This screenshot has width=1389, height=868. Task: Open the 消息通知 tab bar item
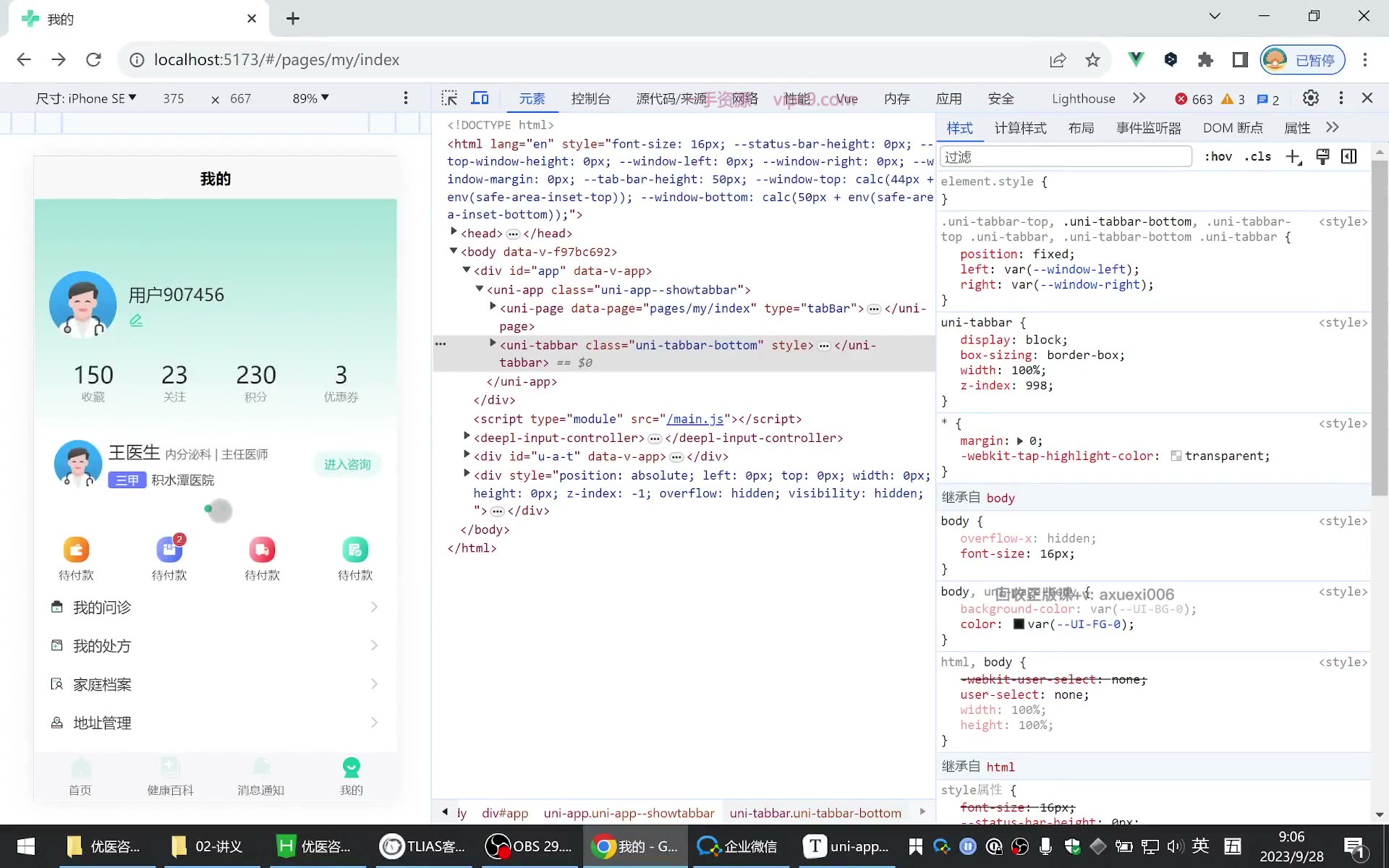point(260,776)
